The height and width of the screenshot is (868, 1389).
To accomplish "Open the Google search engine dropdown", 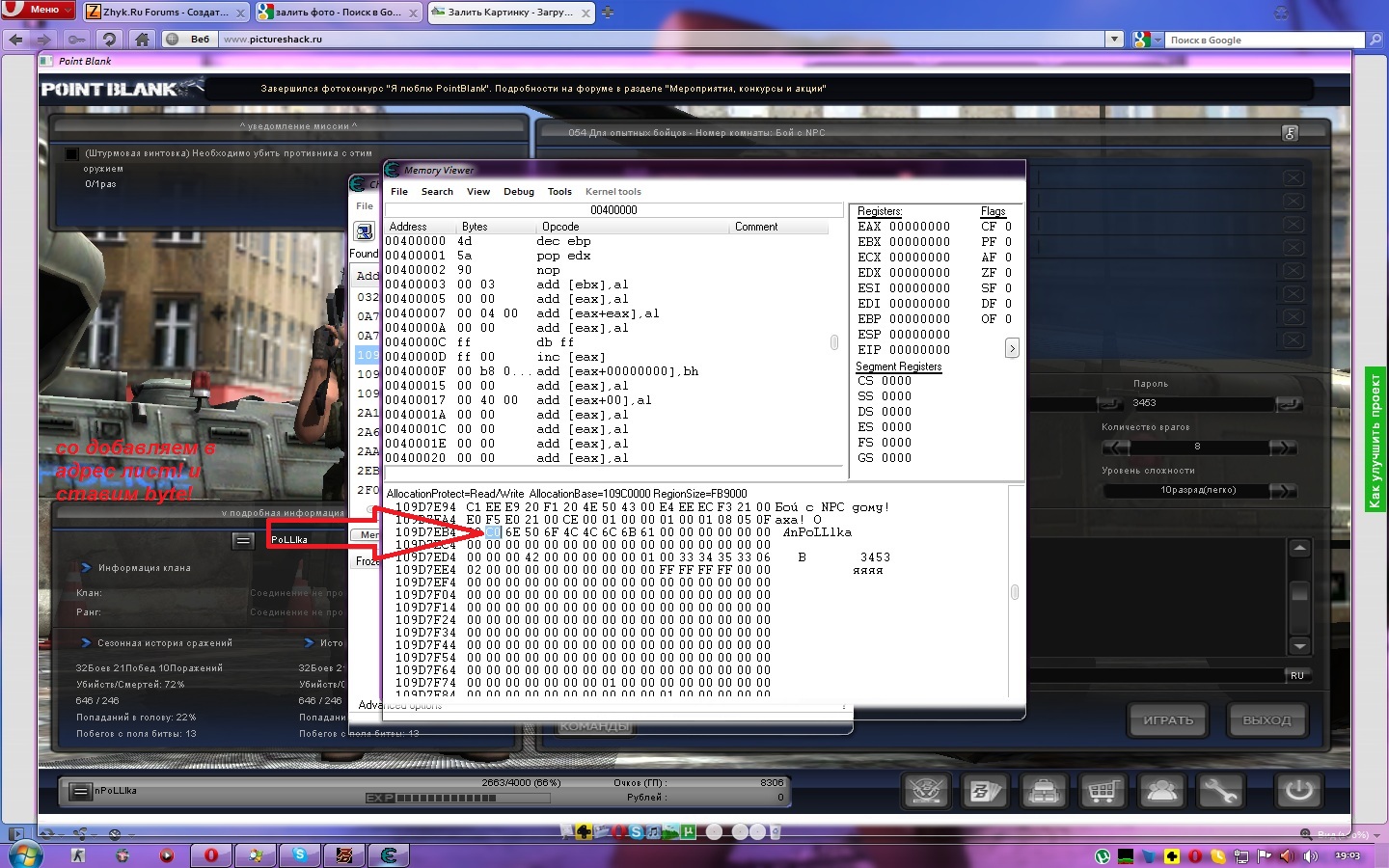I will 1147,40.
